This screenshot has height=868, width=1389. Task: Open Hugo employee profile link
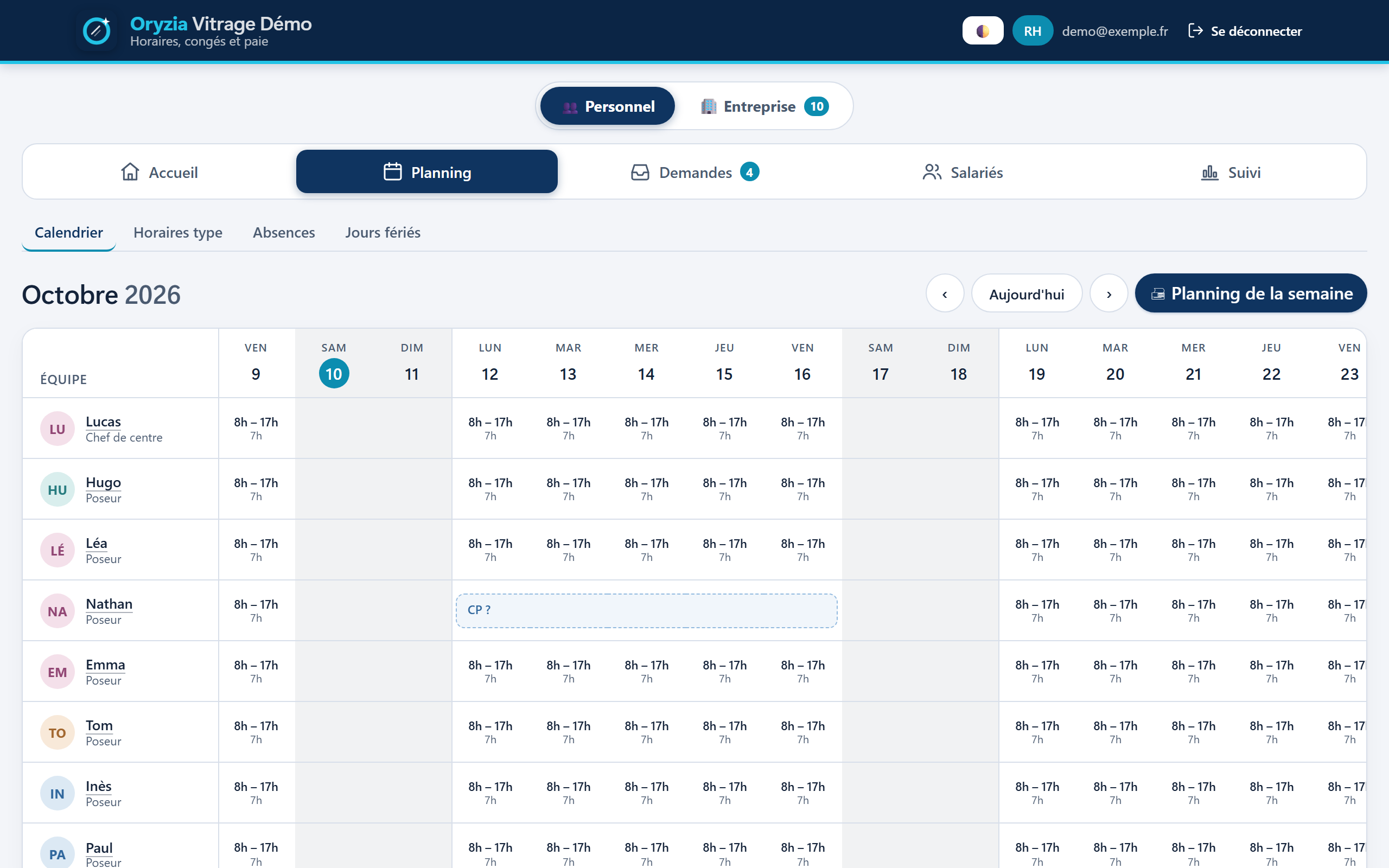pos(103,483)
